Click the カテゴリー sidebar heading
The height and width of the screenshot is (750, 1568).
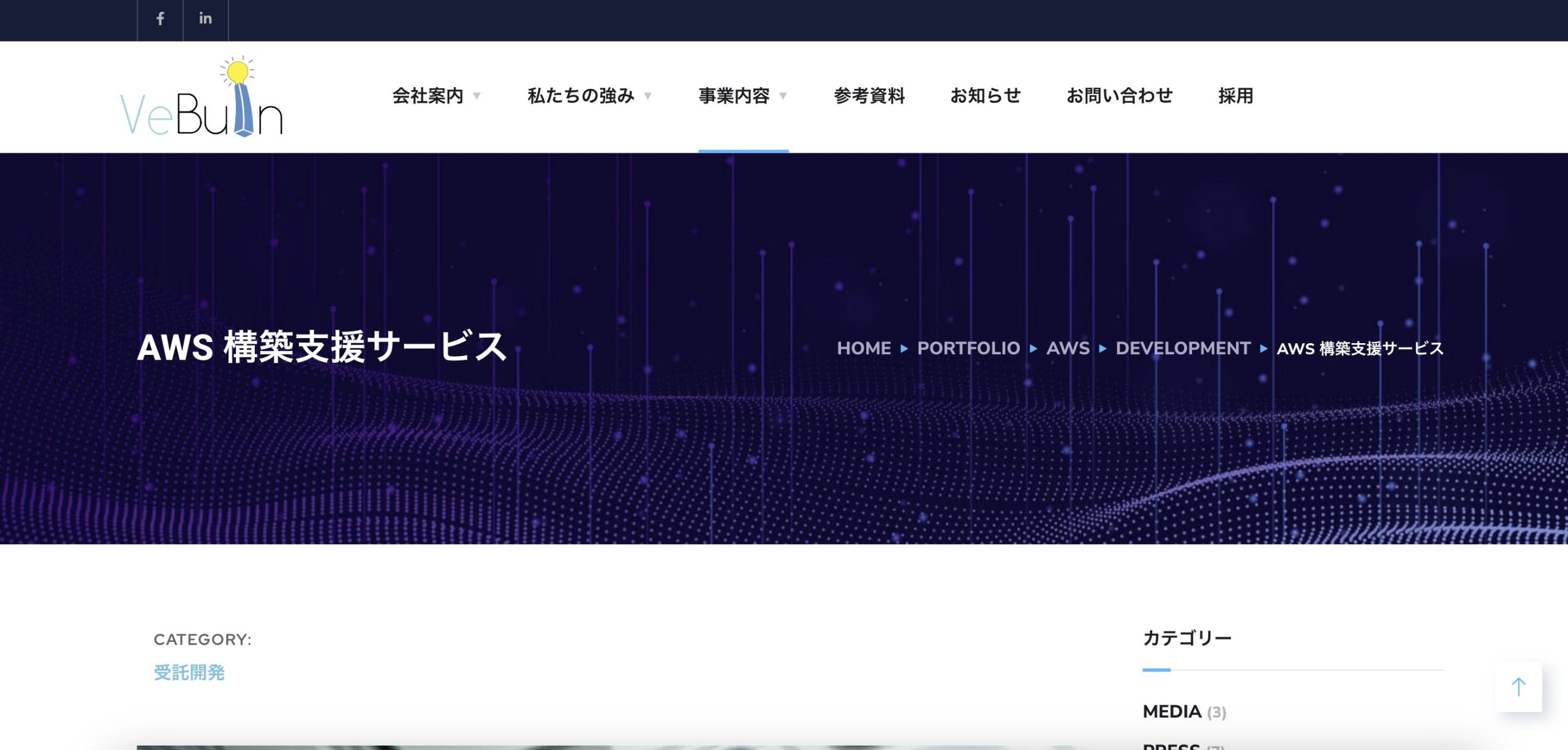1187,638
